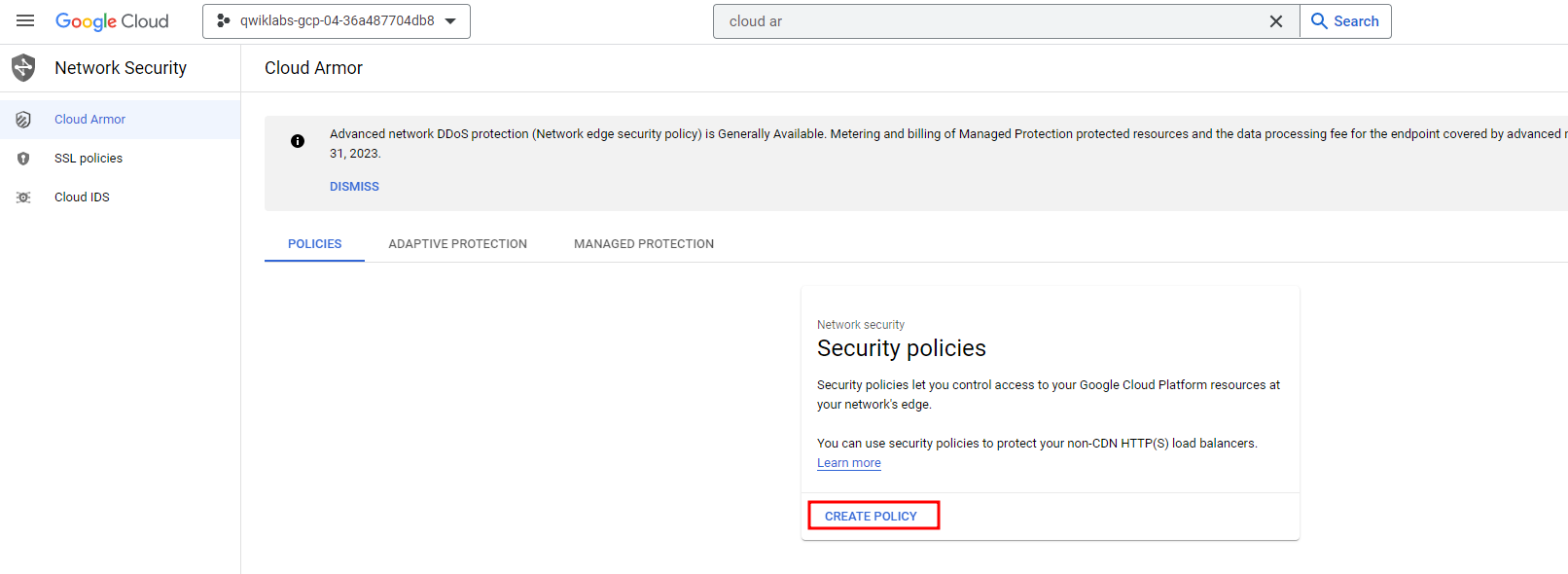Open SSL policies in the sidebar
This screenshot has height=574, width=1568.
click(121, 159)
